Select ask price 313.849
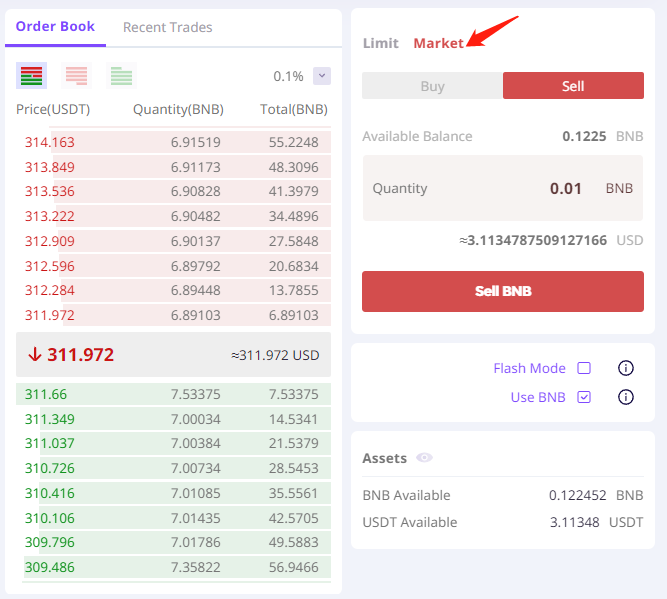 pyautogui.click(x=50, y=167)
